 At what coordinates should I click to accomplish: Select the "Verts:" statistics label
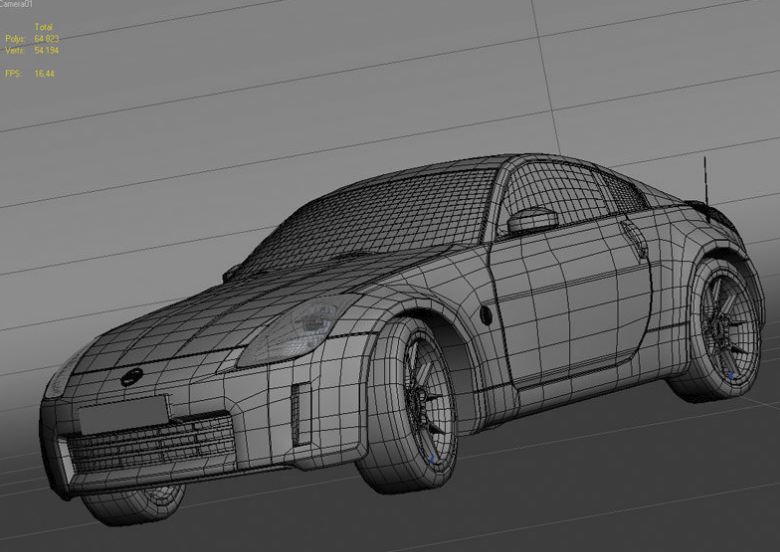click(15, 51)
